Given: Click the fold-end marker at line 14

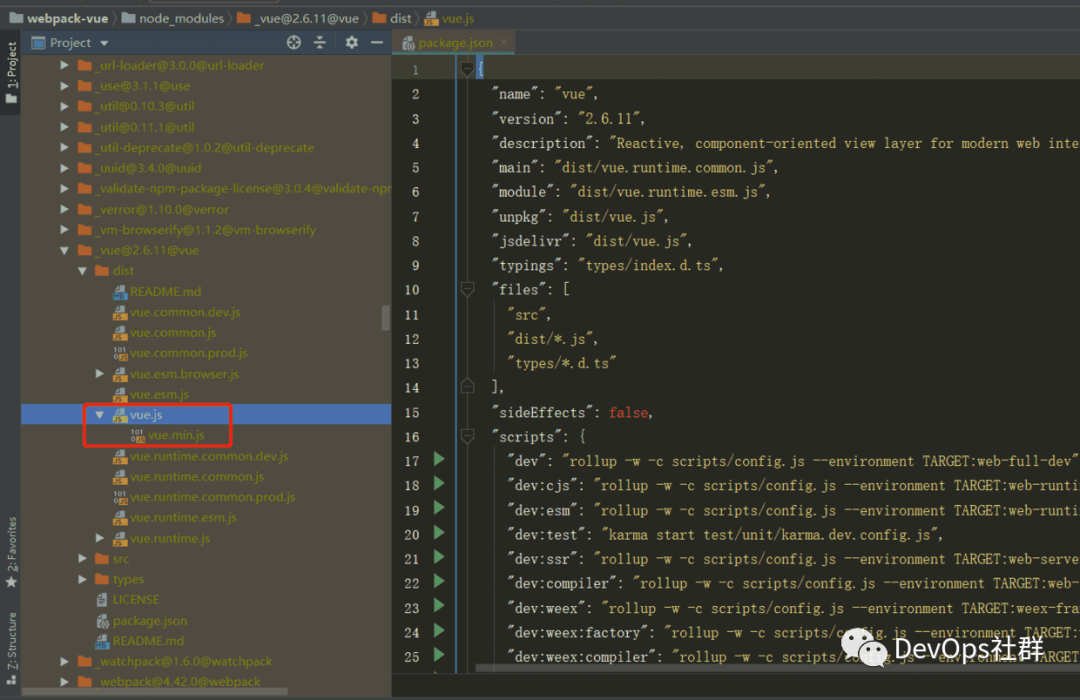Looking at the screenshot, I should tap(467, 386).
